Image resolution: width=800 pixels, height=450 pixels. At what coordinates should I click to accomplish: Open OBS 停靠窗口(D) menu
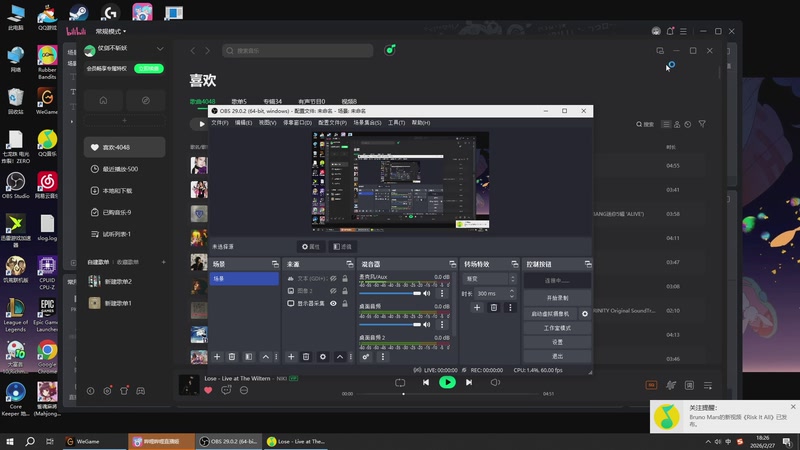[x=297, y=123]
